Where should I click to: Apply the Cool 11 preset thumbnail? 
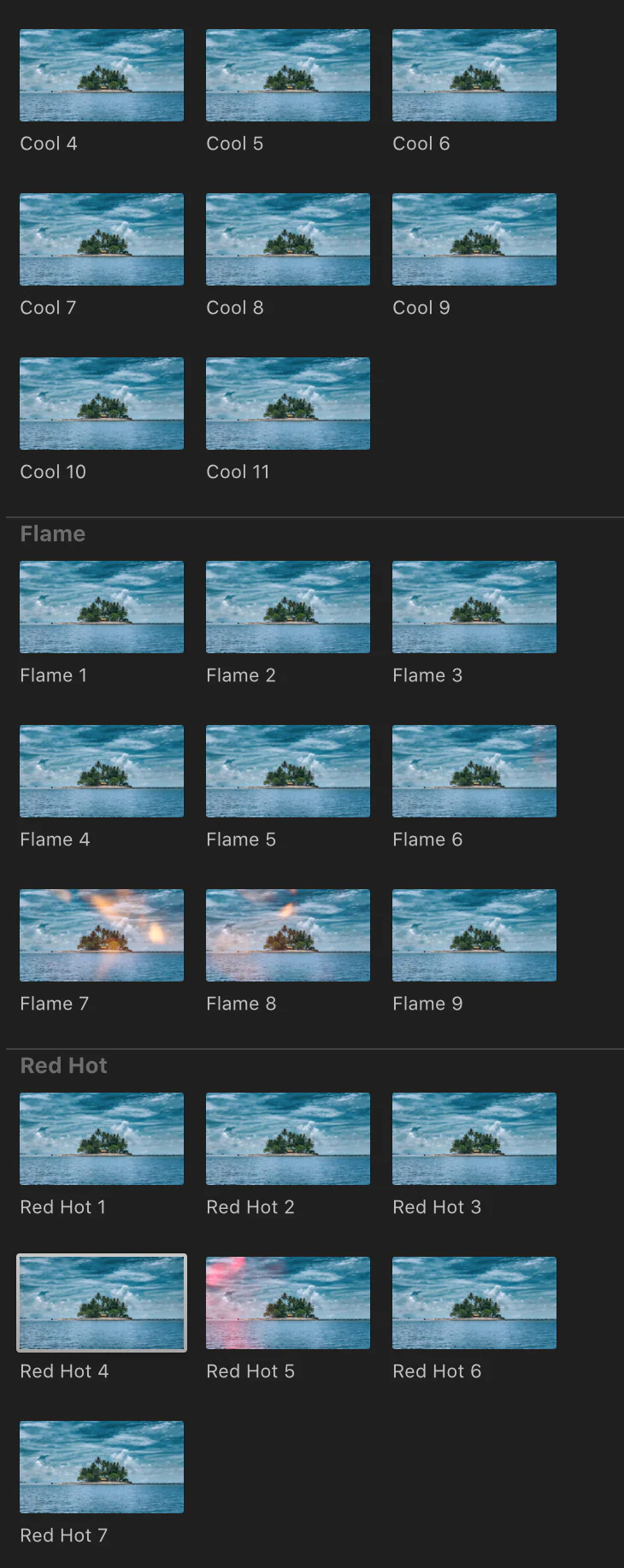(x=288, y=404)
